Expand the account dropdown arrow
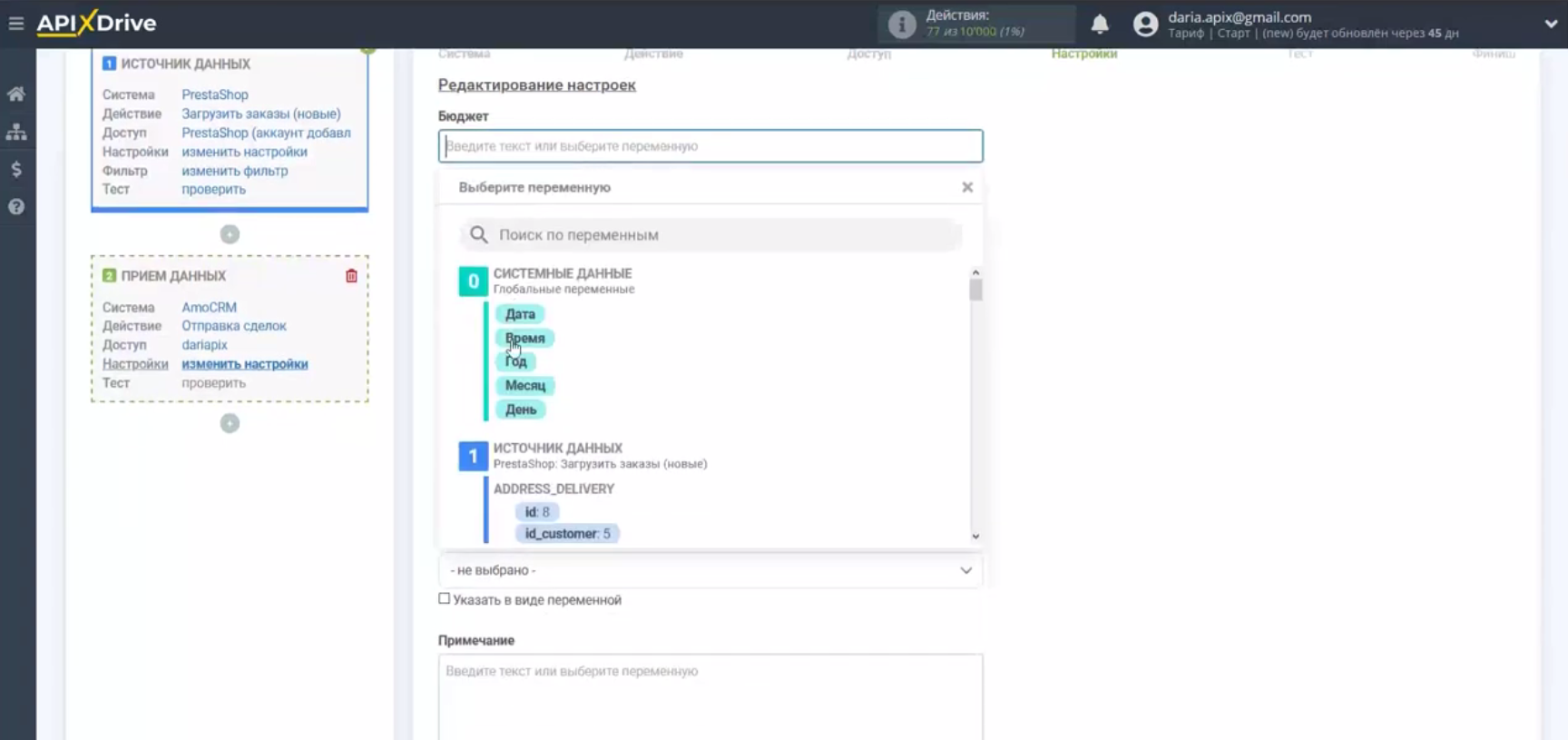 click(x=1551, y=25)
